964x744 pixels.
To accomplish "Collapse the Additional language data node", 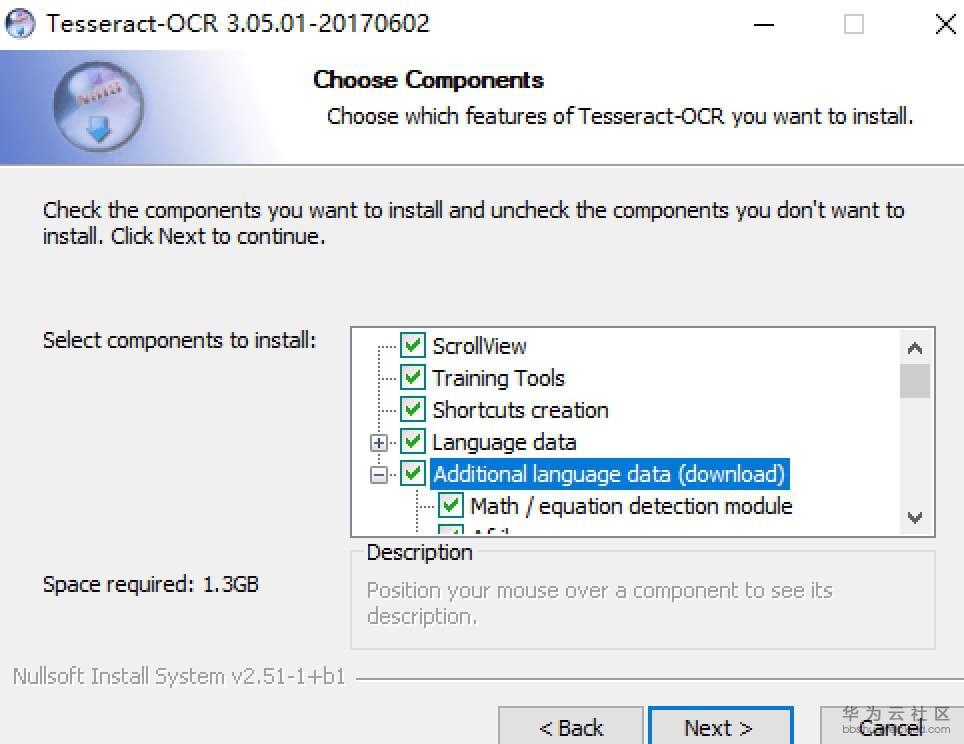I will click(x=379, y=475).
